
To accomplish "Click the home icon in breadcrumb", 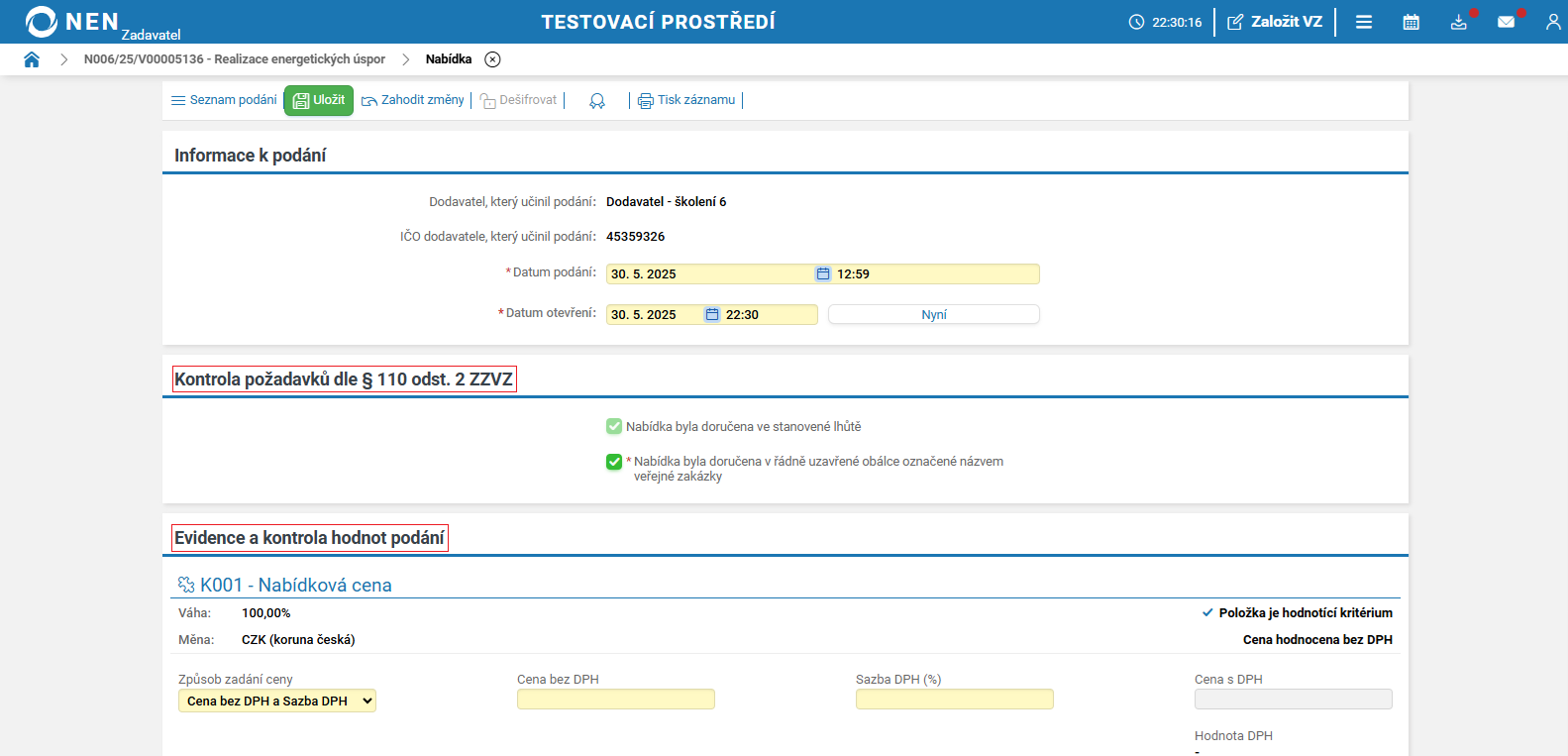I will [x=32, y=59].
